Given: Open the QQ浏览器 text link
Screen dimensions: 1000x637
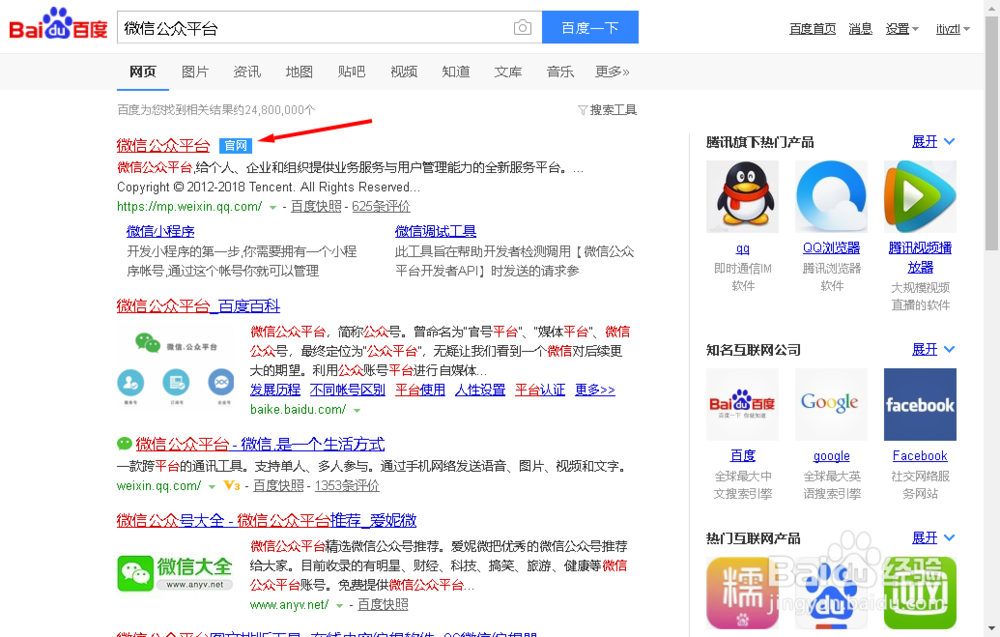Looking at the screenshot, I should 831,248.
